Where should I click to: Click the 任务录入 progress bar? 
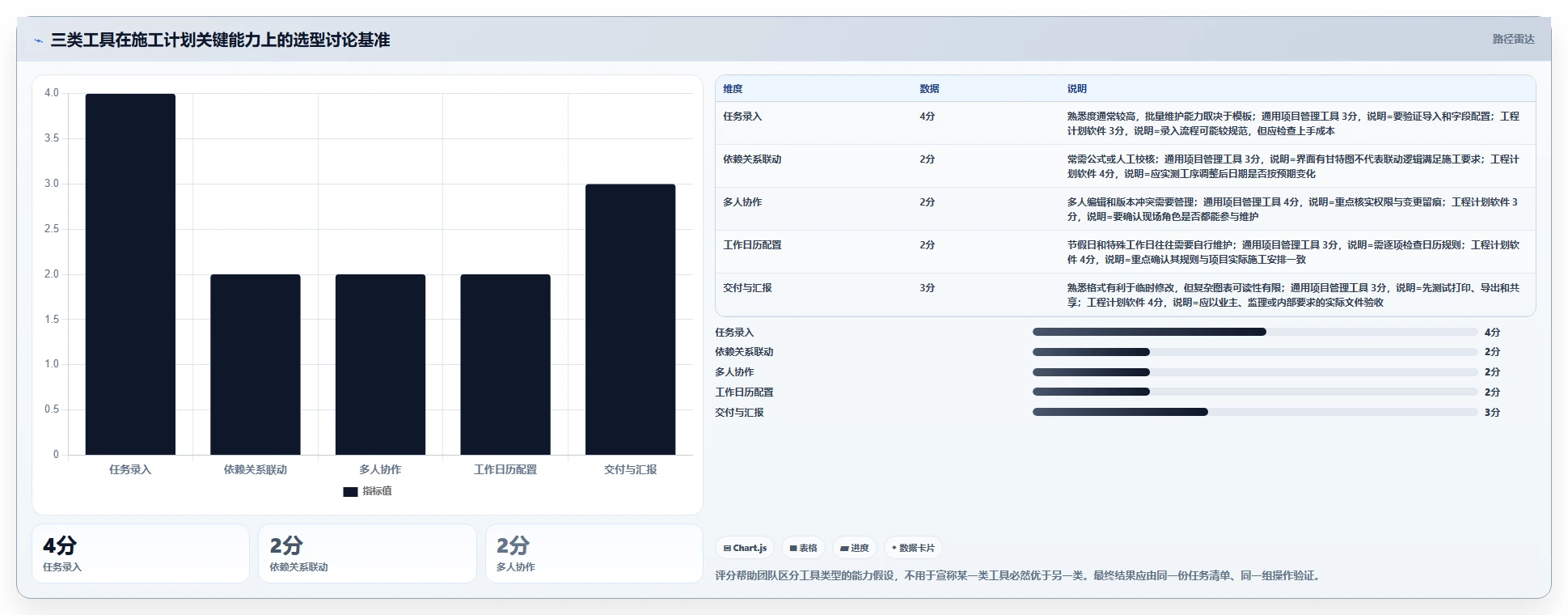pos(1255,332)
